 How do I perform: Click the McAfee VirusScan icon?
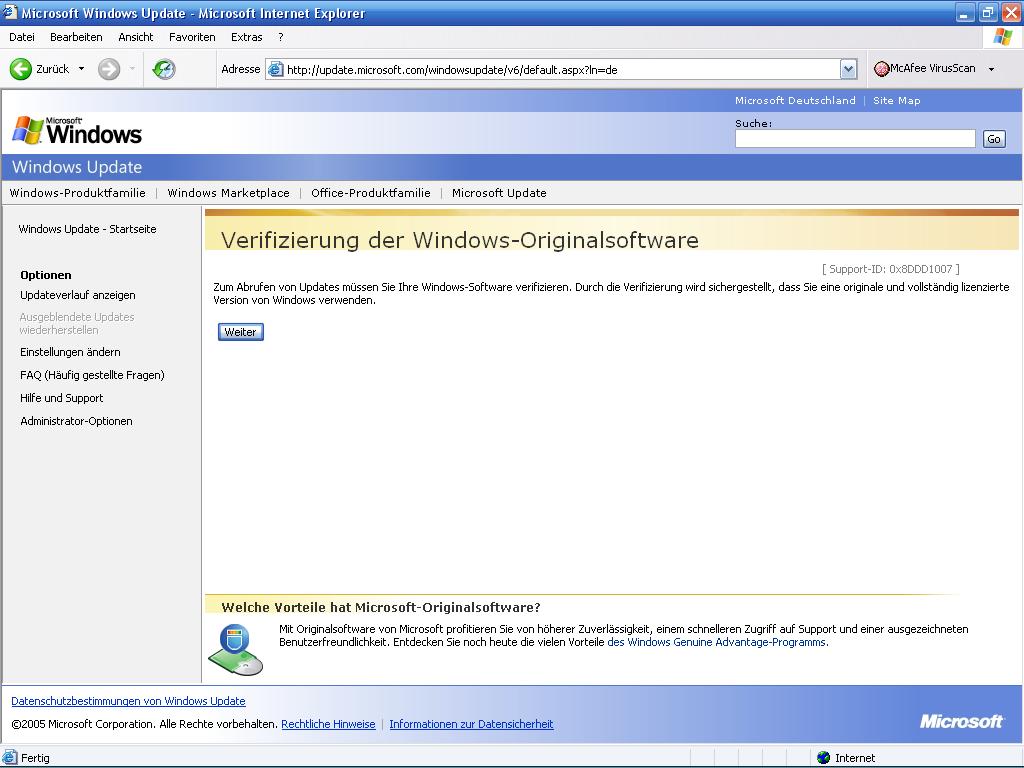[882, 69]
